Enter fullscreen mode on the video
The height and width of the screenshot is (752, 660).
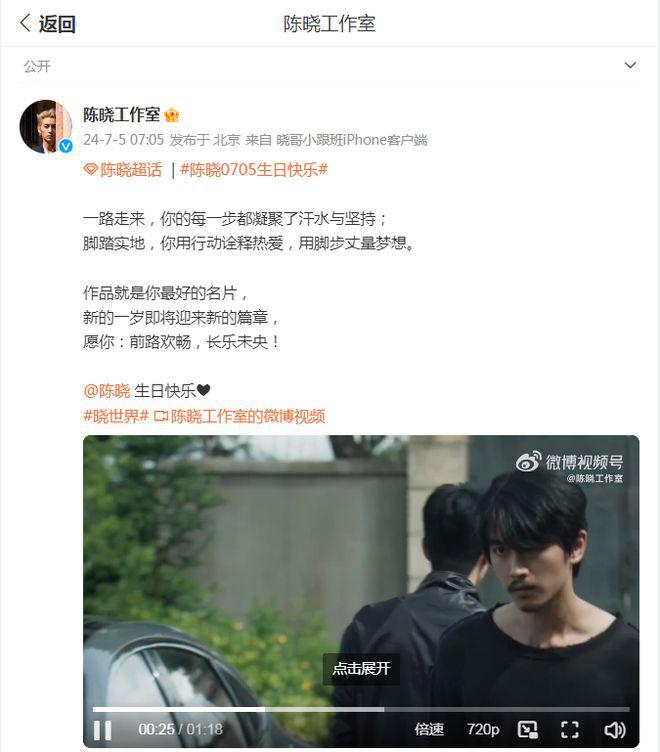coord(570,730)
